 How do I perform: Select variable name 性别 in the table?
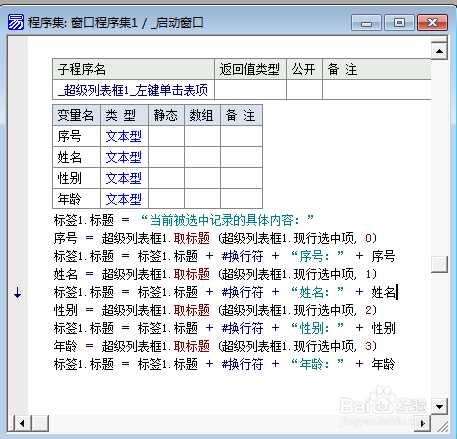click(69, 178)
